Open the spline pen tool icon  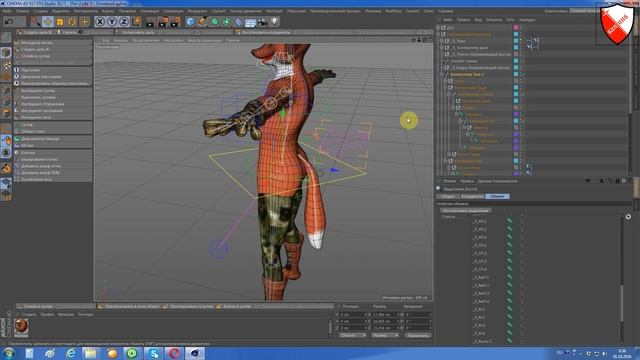[x=202, y=22]
